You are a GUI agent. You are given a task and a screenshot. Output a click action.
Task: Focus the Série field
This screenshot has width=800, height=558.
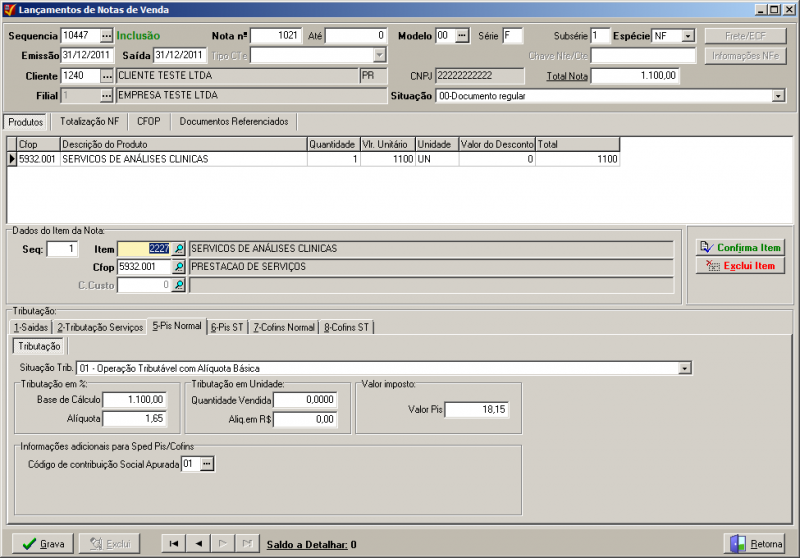(512, 36)
